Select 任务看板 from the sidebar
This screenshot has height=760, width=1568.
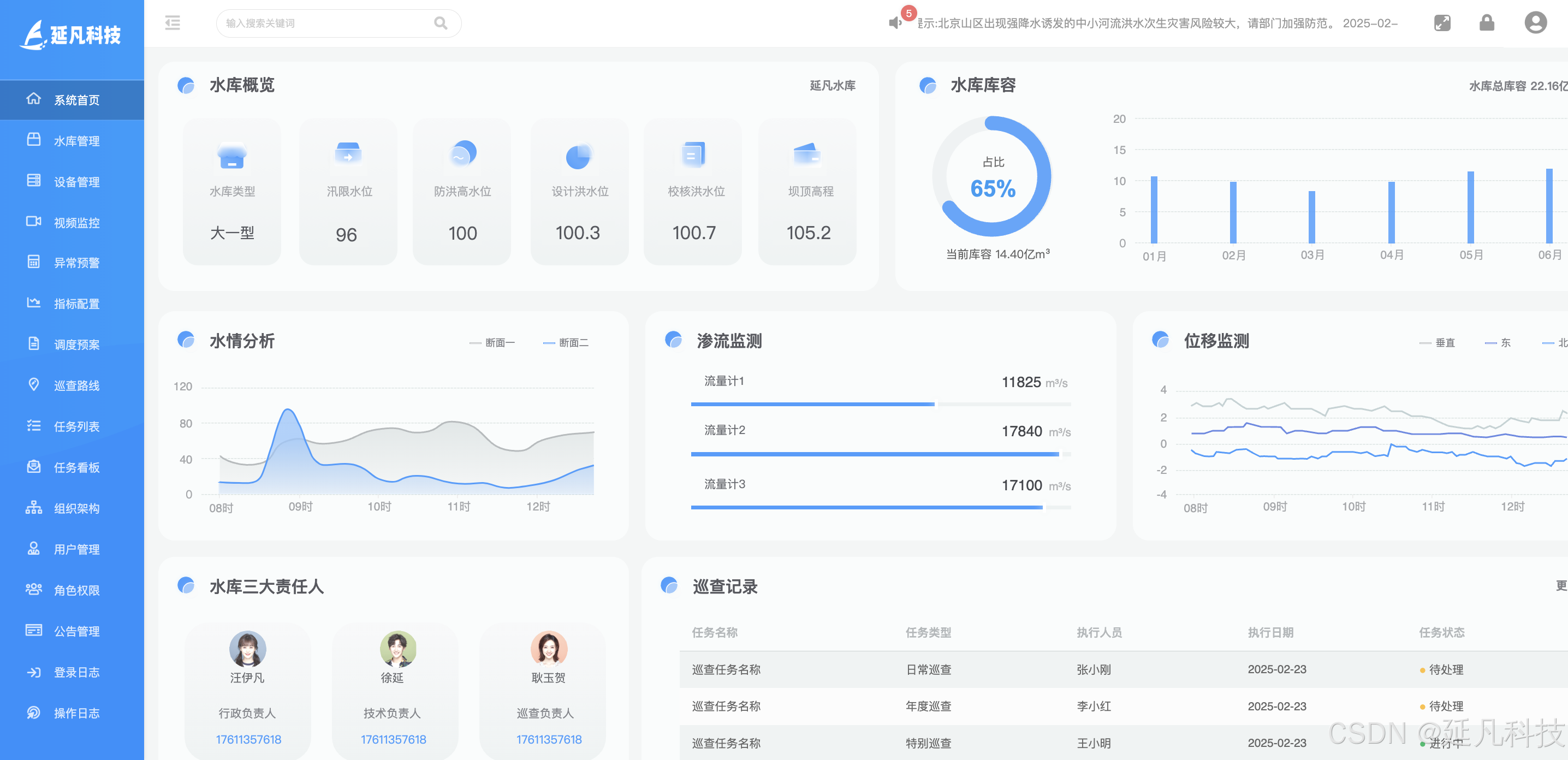tap(76, 467)
